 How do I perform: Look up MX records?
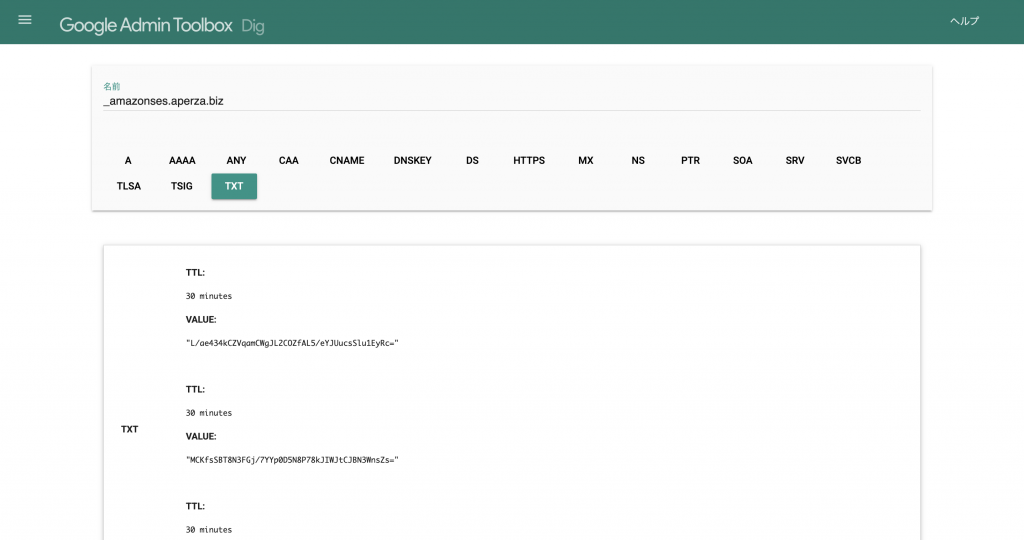(586, 160)
